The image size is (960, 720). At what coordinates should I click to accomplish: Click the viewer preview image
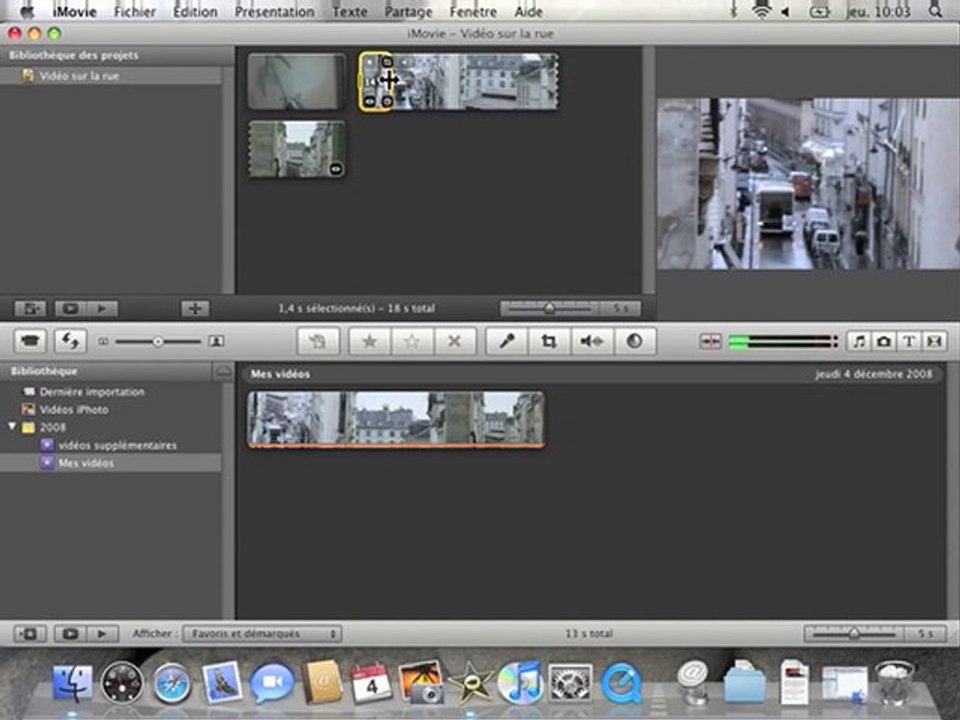pyautogui.click(x=808, y=184)
